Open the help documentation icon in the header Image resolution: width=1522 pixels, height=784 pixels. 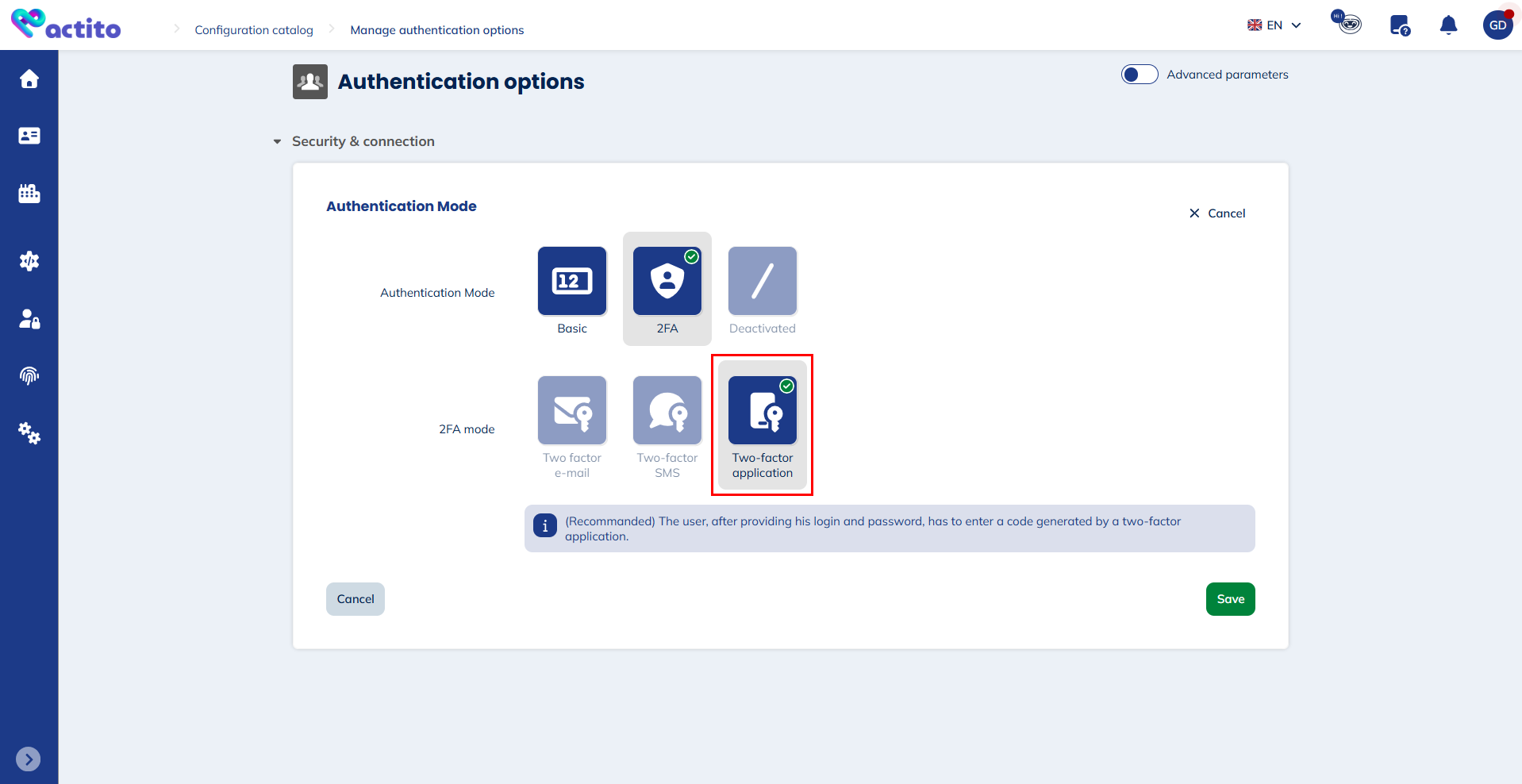coord(1398,25)
